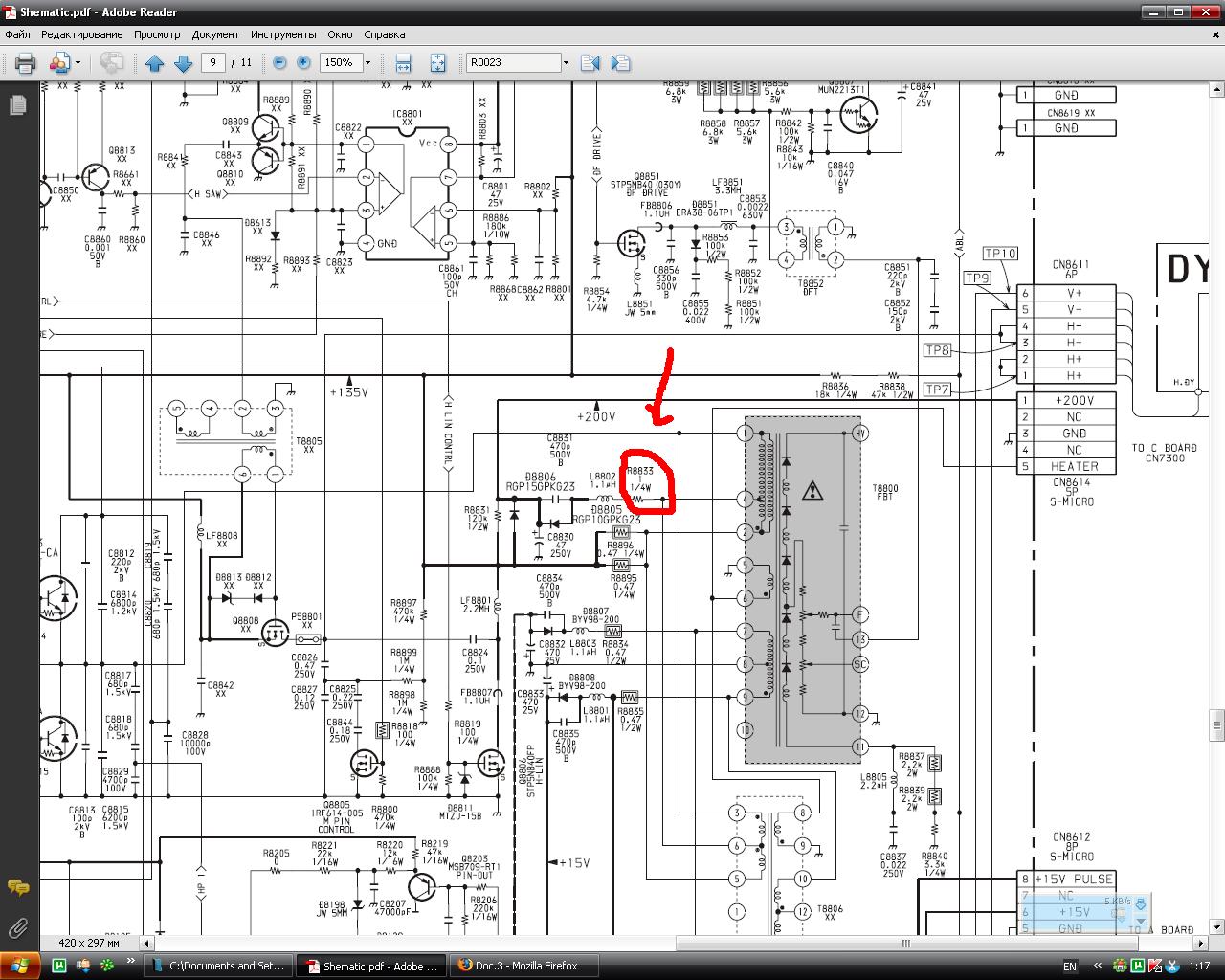
Task: Open the Редактирование menu
Action: tap(81, 34)
